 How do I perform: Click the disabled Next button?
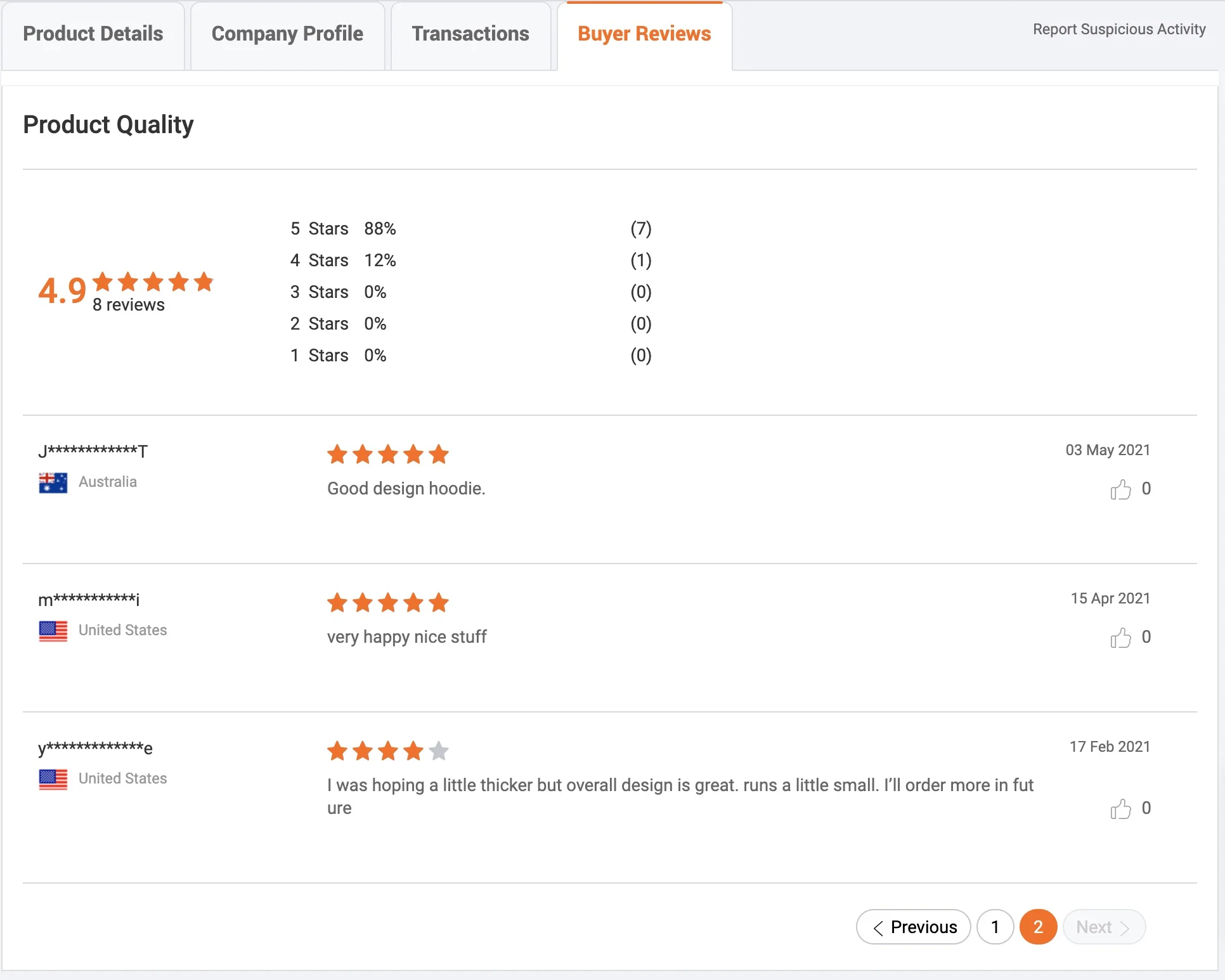pyautogui.click(x=1103, y=927)
